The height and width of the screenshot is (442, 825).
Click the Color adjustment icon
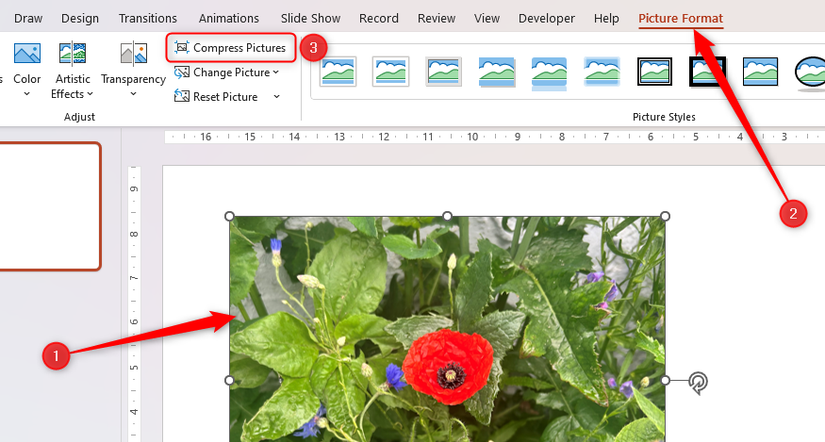coord(27,54)
